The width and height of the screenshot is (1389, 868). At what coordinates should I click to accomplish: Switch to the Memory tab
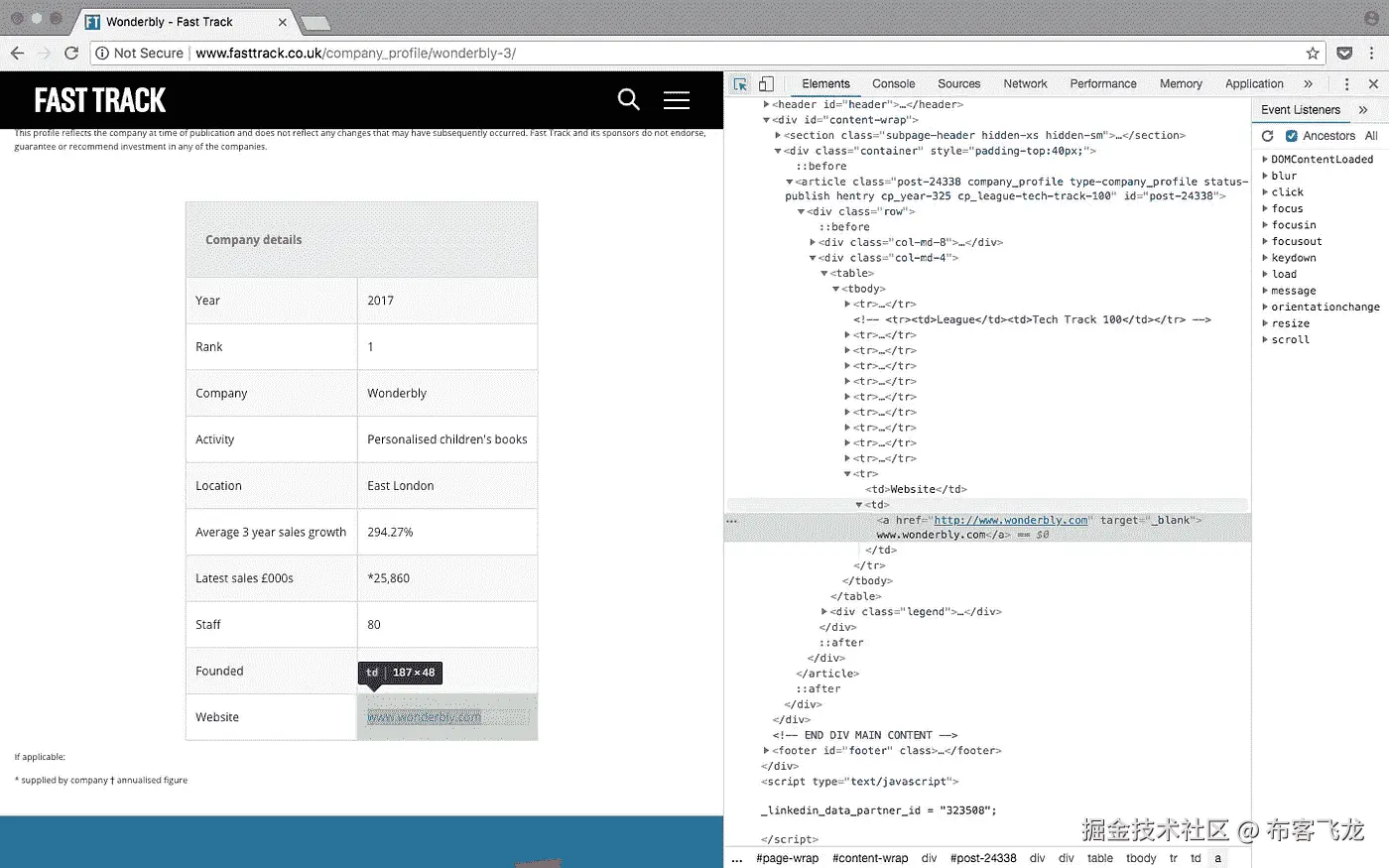(x=1181, y=84)
